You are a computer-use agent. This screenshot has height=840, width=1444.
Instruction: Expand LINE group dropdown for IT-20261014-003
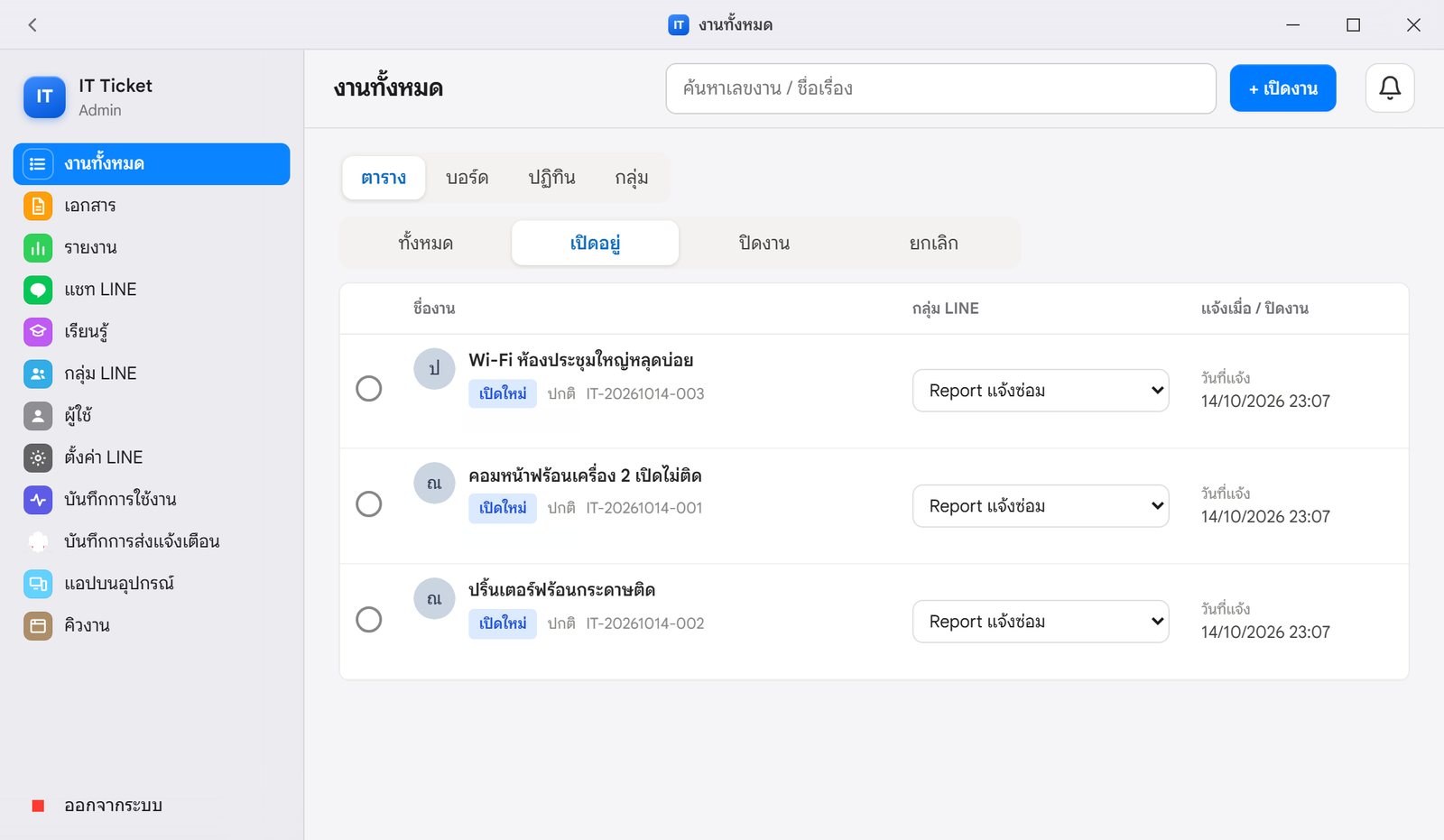click(x=1041, y=391)
